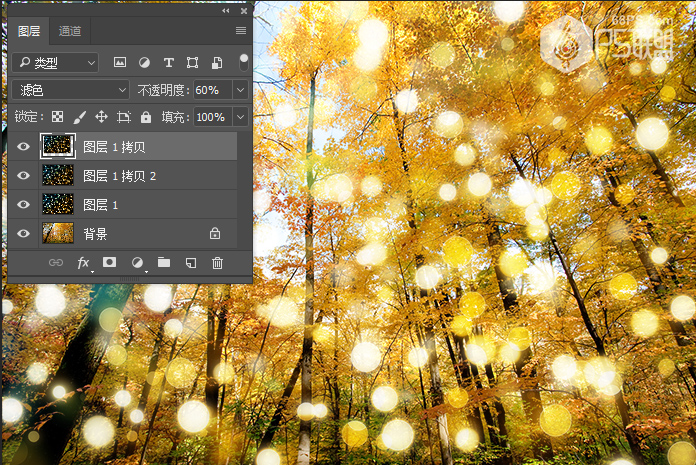696x465 pixels.
Task: Unlock the 背景 layer padlock
Action: 215,233
